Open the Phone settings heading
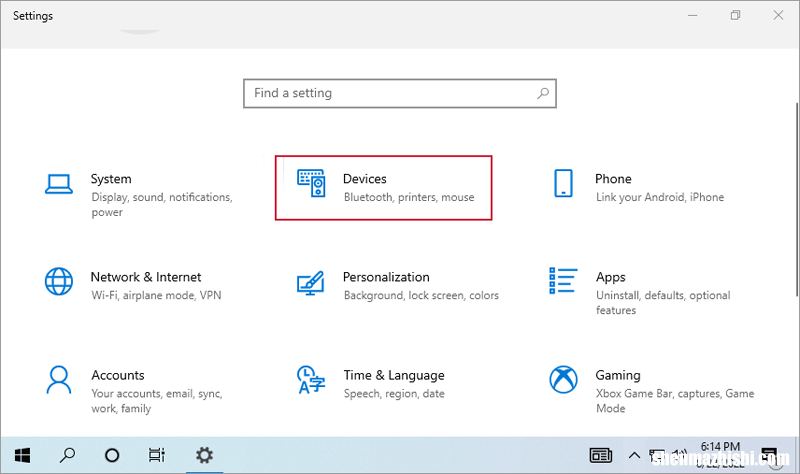Viewport: 800px width, 474px height. [613, 179]
